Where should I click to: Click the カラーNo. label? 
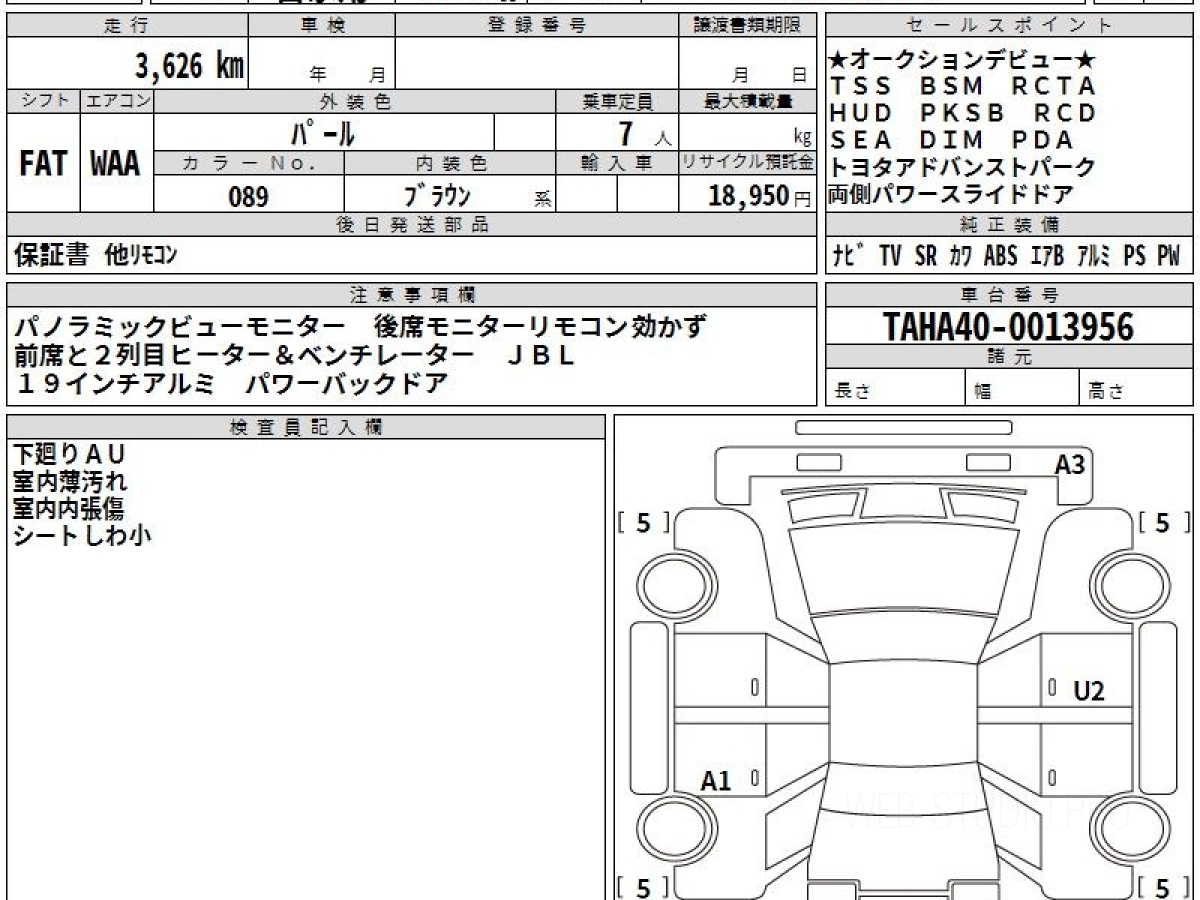tap(249, 163)
